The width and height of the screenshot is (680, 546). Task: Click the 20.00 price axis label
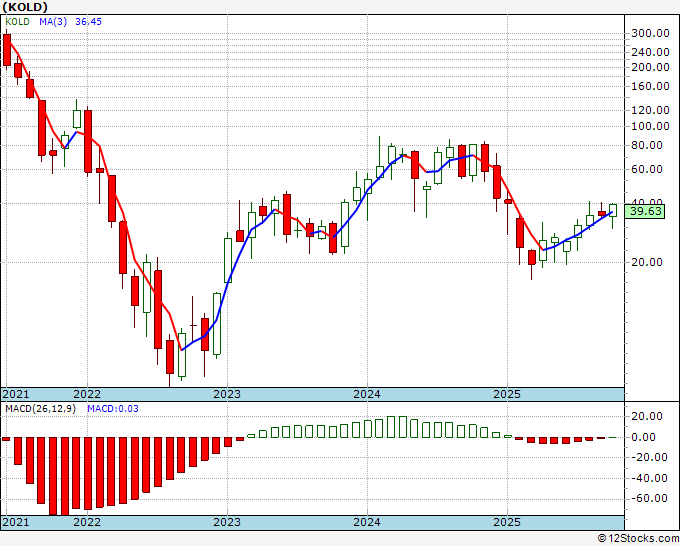(647, 262)
